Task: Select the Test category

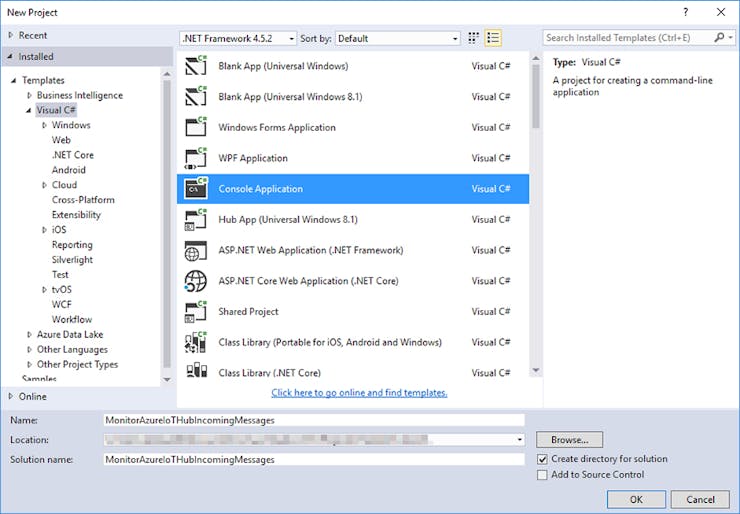Action: (60, 275)
